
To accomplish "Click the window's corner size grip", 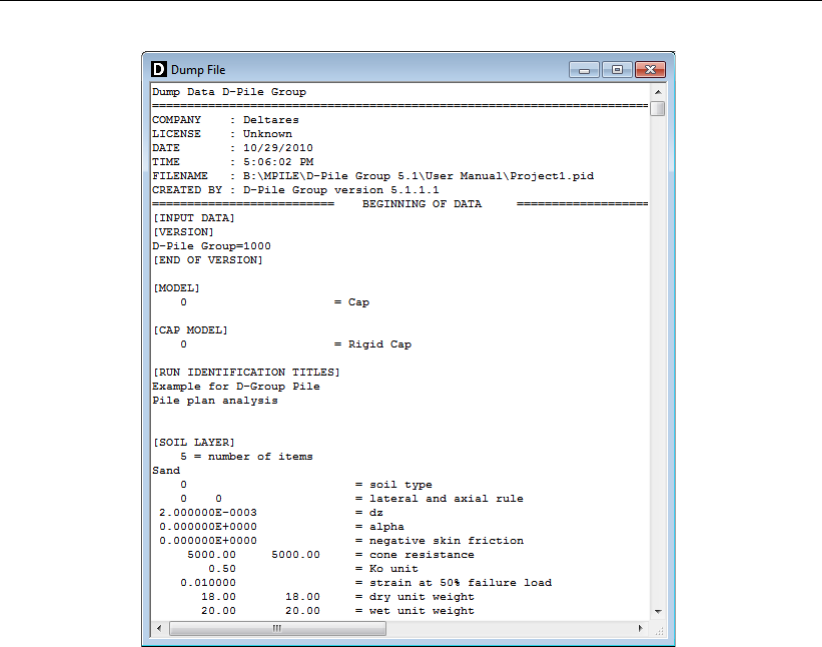I will pos(658,629).
